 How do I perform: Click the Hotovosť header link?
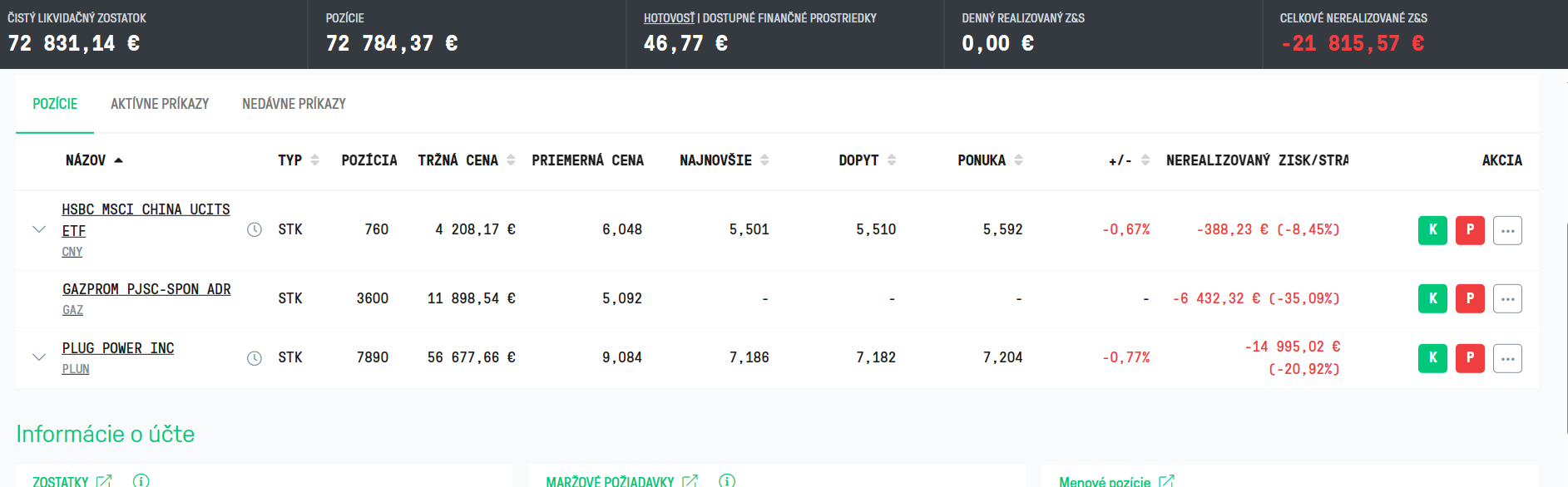[x=669, y=18]
